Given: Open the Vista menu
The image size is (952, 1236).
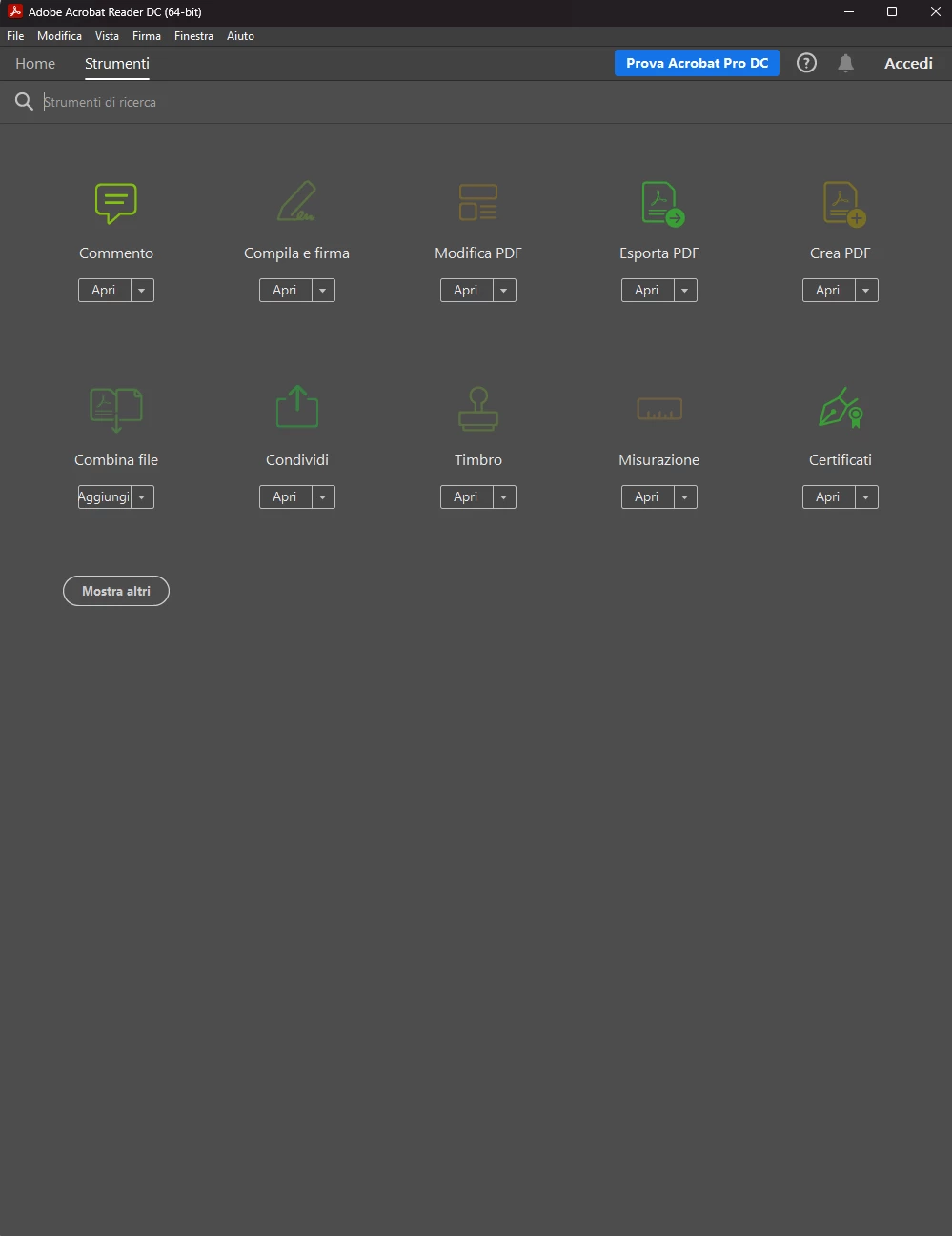Looking at the screenshot, I should pyautogui.click(x=107, y=35).
